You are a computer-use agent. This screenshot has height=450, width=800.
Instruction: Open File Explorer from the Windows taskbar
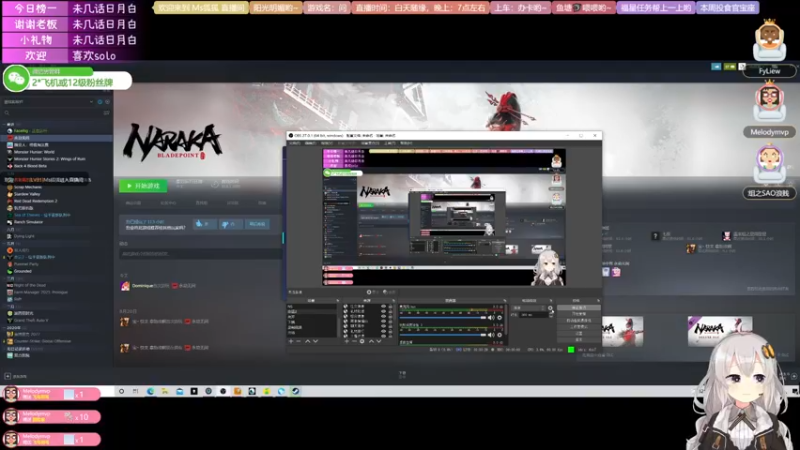[x=165, y=391]
